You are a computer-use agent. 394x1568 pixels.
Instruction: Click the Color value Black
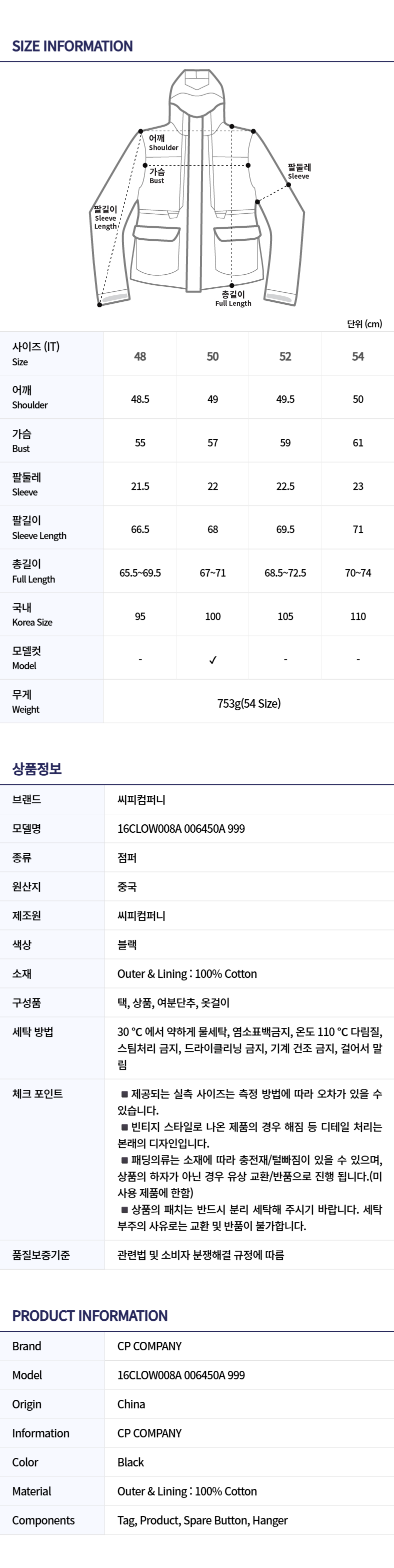pyautogui.click(x=130, y=1462)
